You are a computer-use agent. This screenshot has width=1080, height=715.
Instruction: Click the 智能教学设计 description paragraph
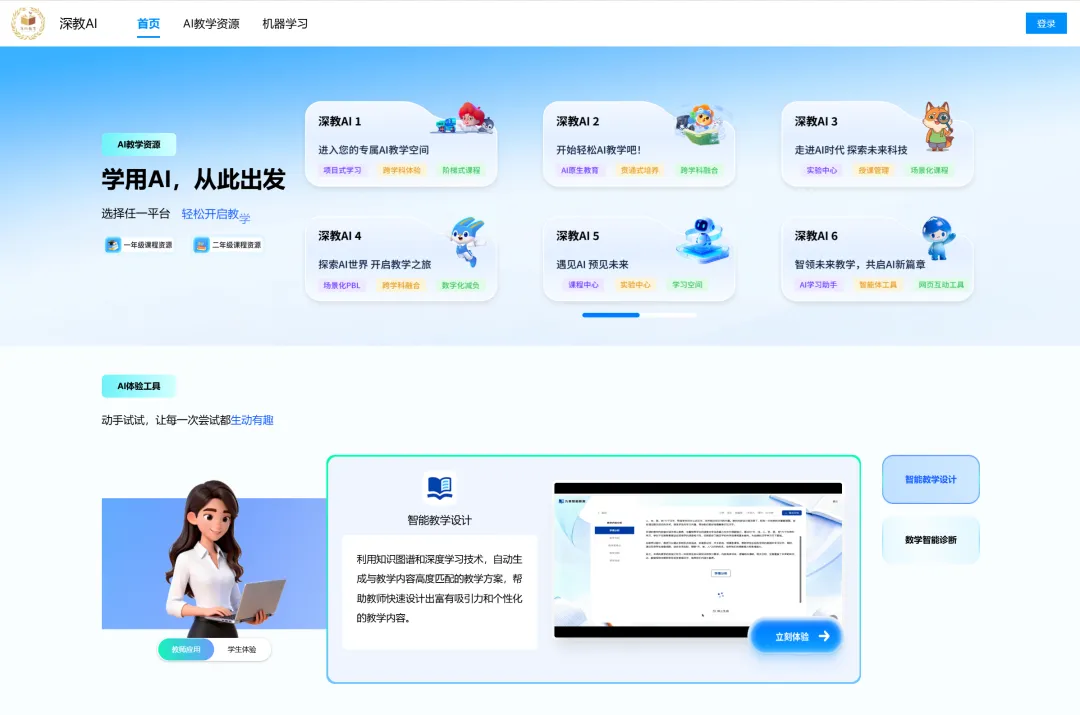439,588
